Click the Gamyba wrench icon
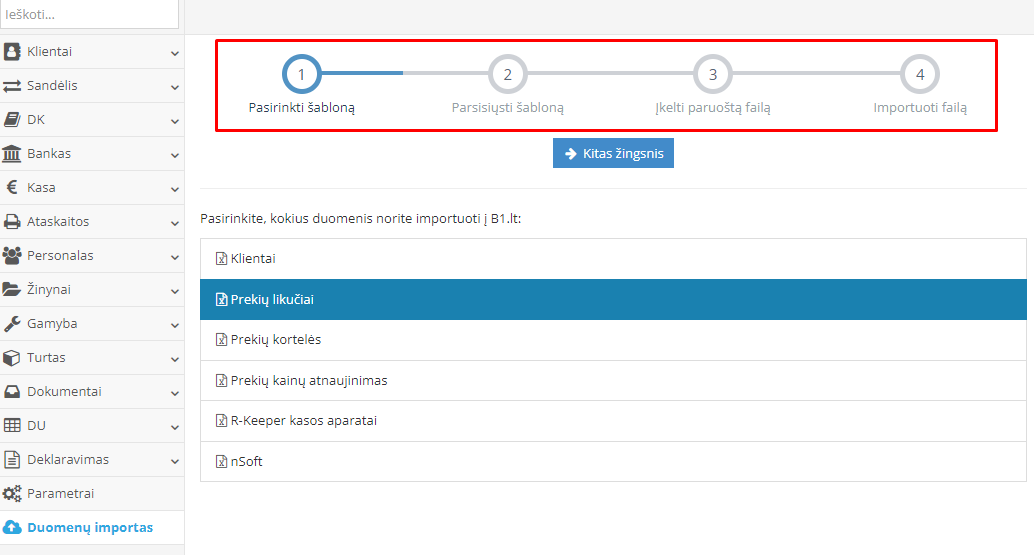 12,324
